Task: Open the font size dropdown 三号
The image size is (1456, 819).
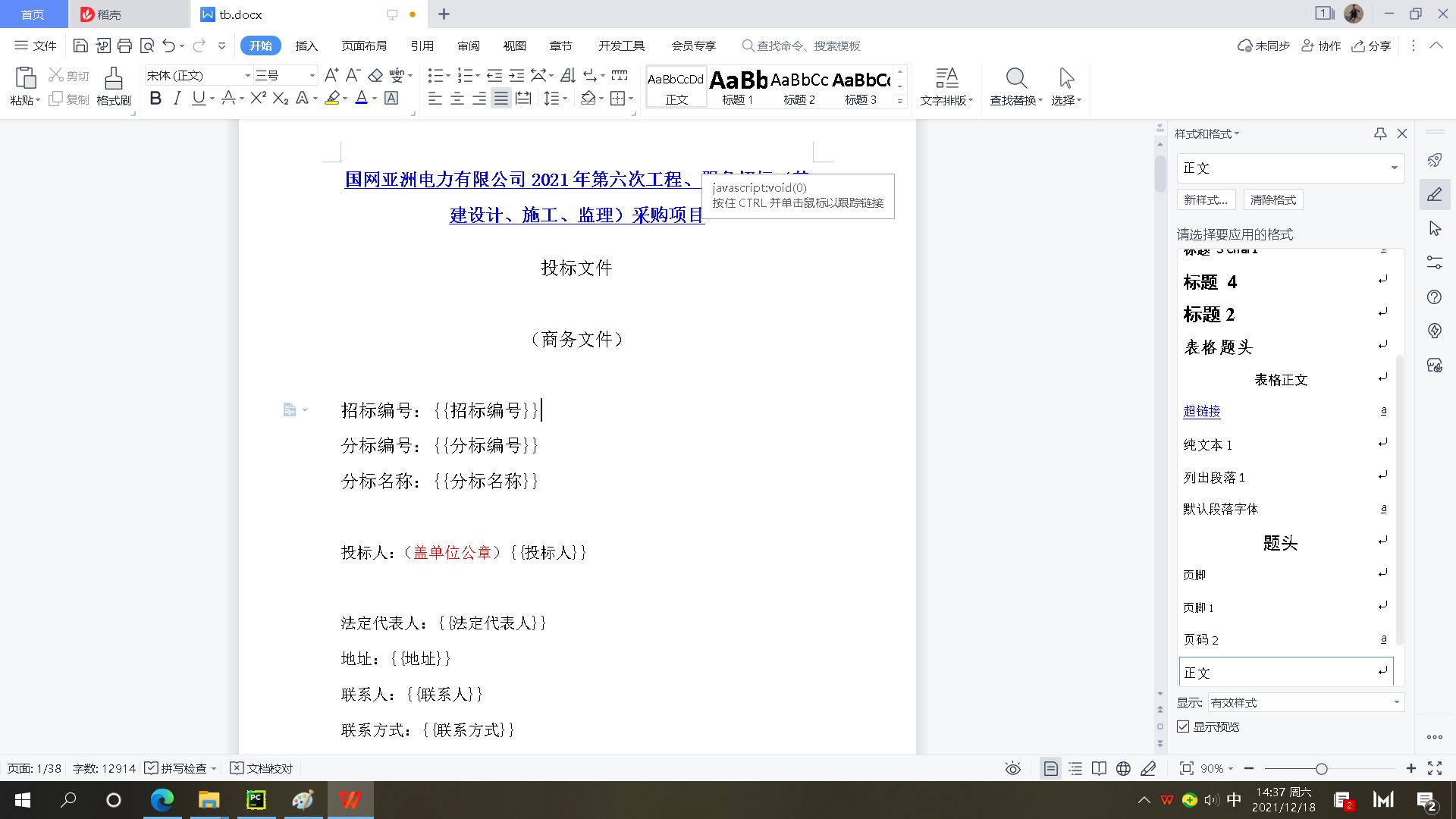Action: [x=312, y=75]
